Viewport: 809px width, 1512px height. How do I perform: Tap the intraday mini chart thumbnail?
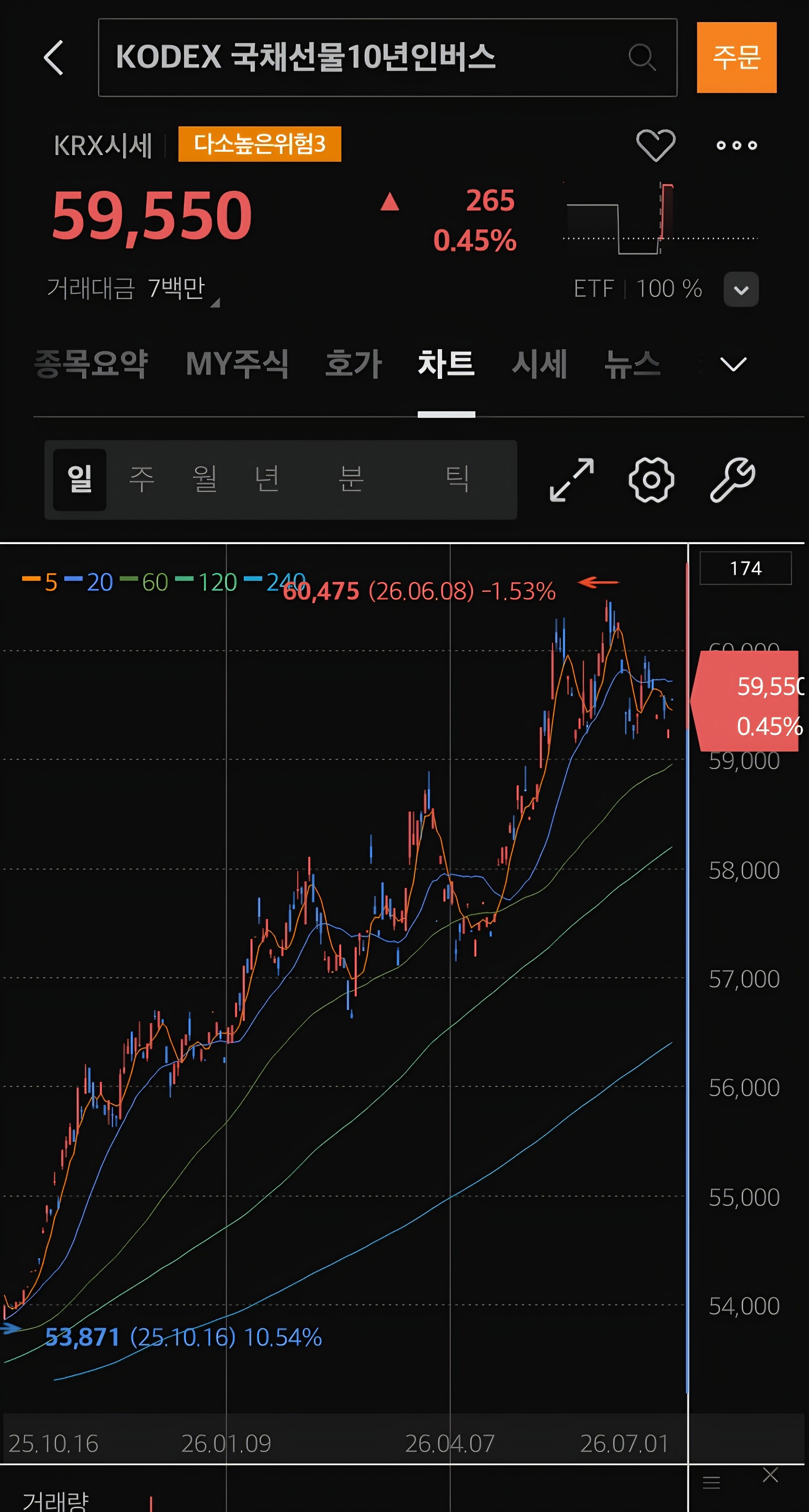660,218
